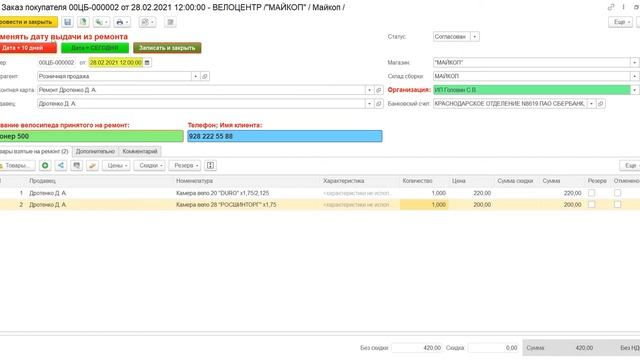Click the document list icon in top toolbar
The width and height of the screenshot is (640, 360).
tap(170, 22)
